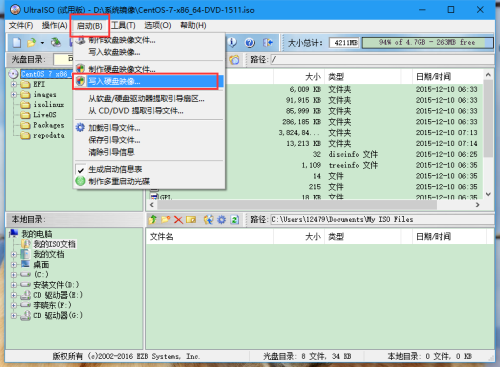Image resolution: width=500 pixels, height=367 pixels.
Task: Expand the CD 驱动器(E:) node
Action: click(x=14, y=295)
